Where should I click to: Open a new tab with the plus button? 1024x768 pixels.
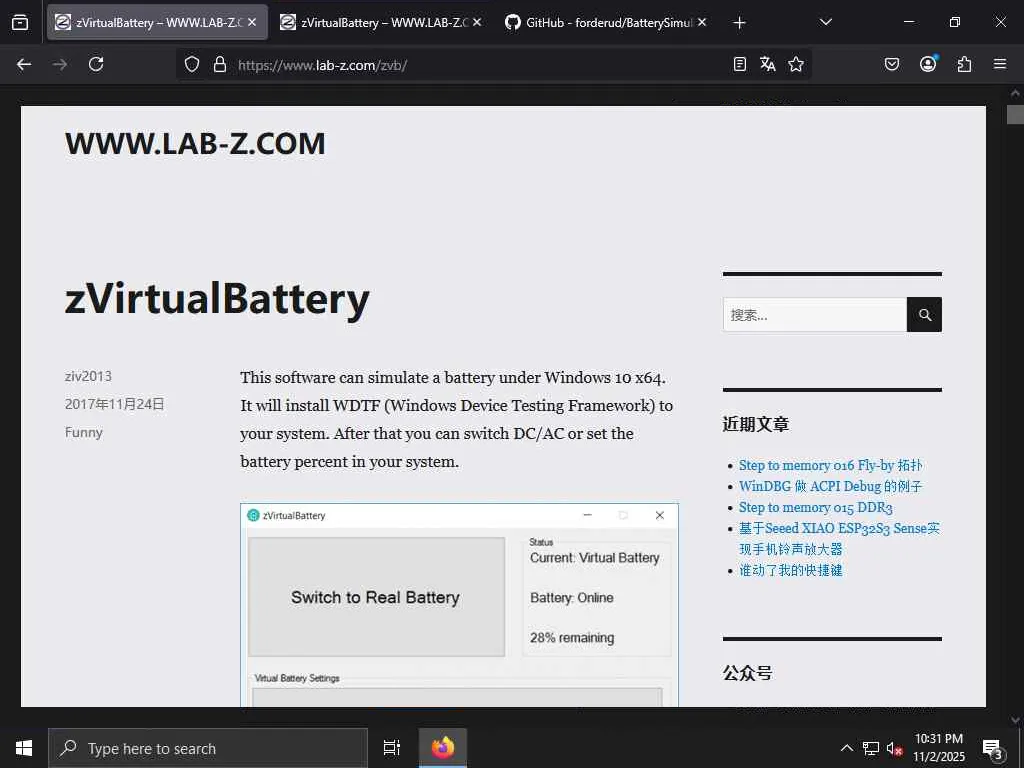[x=739, y=23]
